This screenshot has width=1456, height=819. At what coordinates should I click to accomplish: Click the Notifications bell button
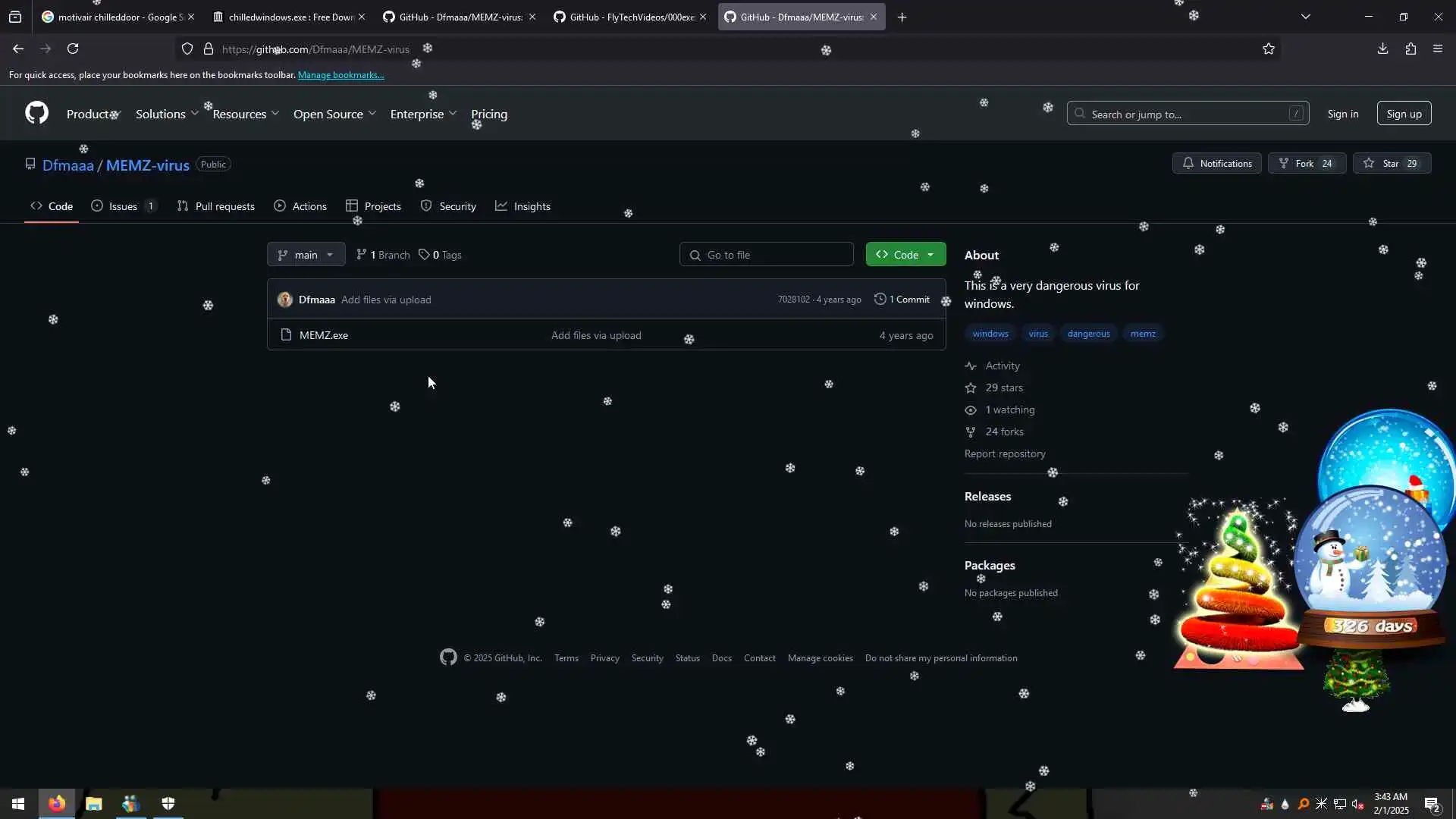(1216, 163)
